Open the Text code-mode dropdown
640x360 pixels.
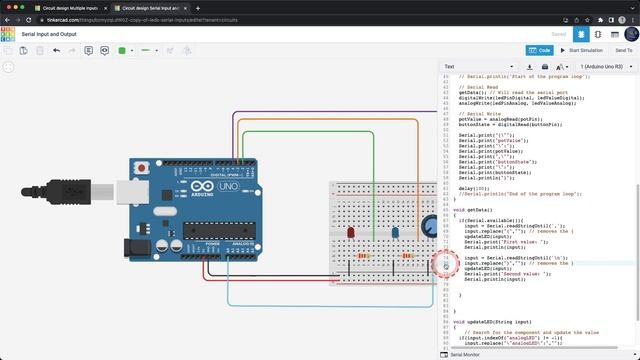(x=478, y=67)
